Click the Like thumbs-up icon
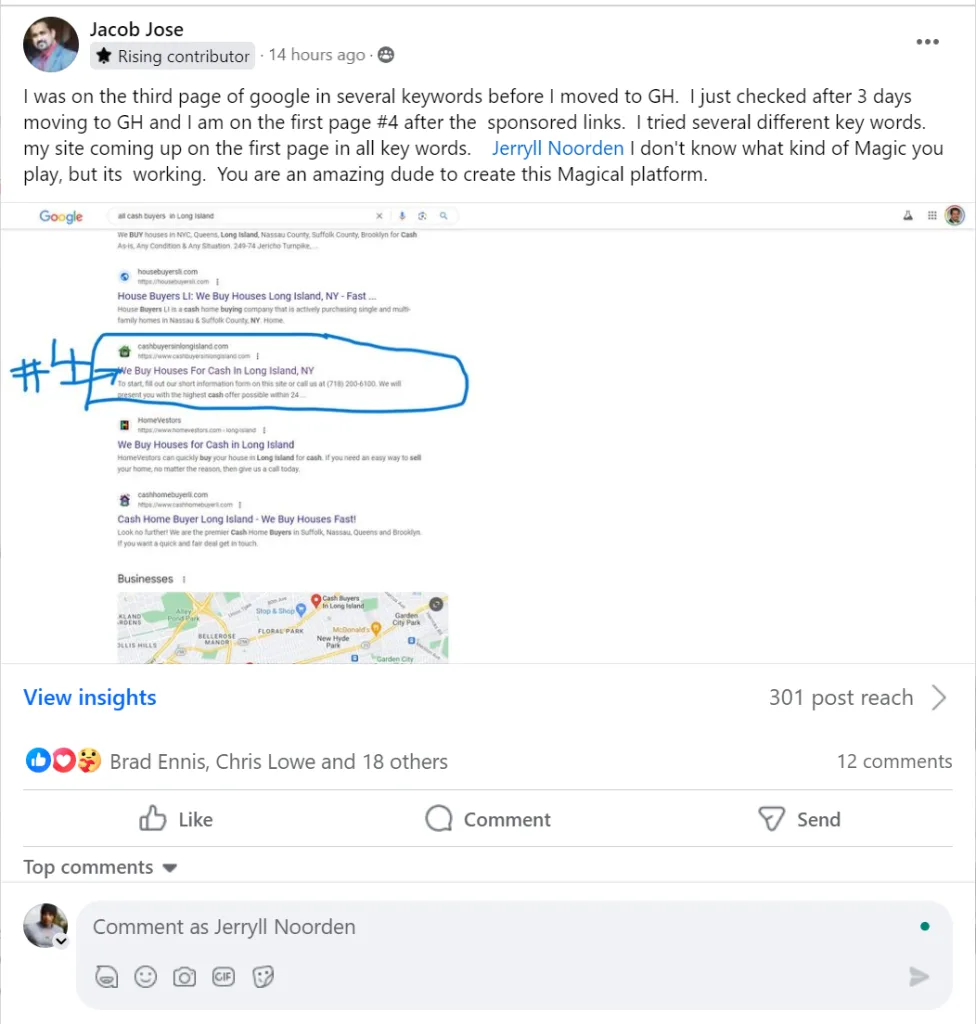This screenshot has height=1024, width=976. tap(152, 818)
